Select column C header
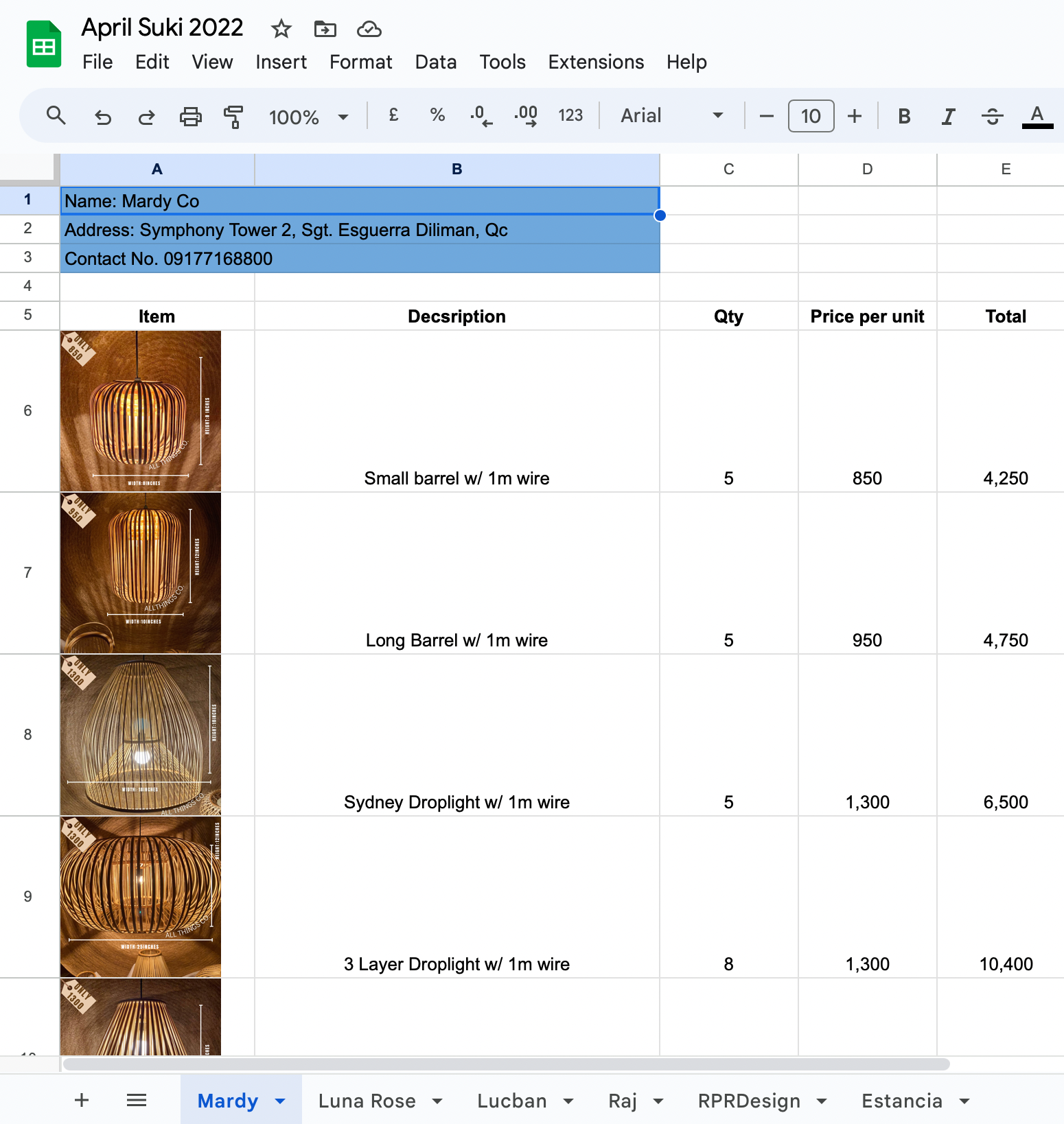Viewport: 1064px width, 1124px height. [729, 169]
